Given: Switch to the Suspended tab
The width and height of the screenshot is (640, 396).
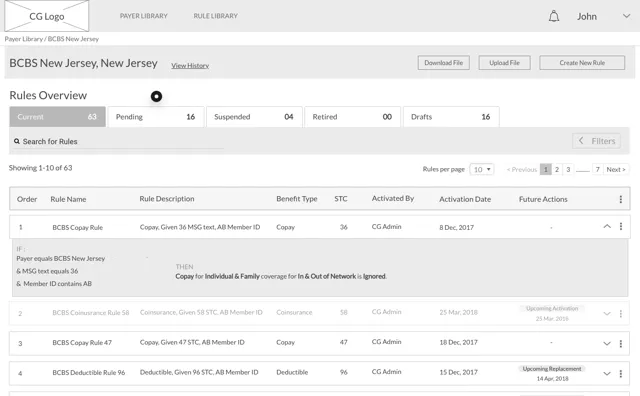Looking at the screenshot, I should pos(254,117).
